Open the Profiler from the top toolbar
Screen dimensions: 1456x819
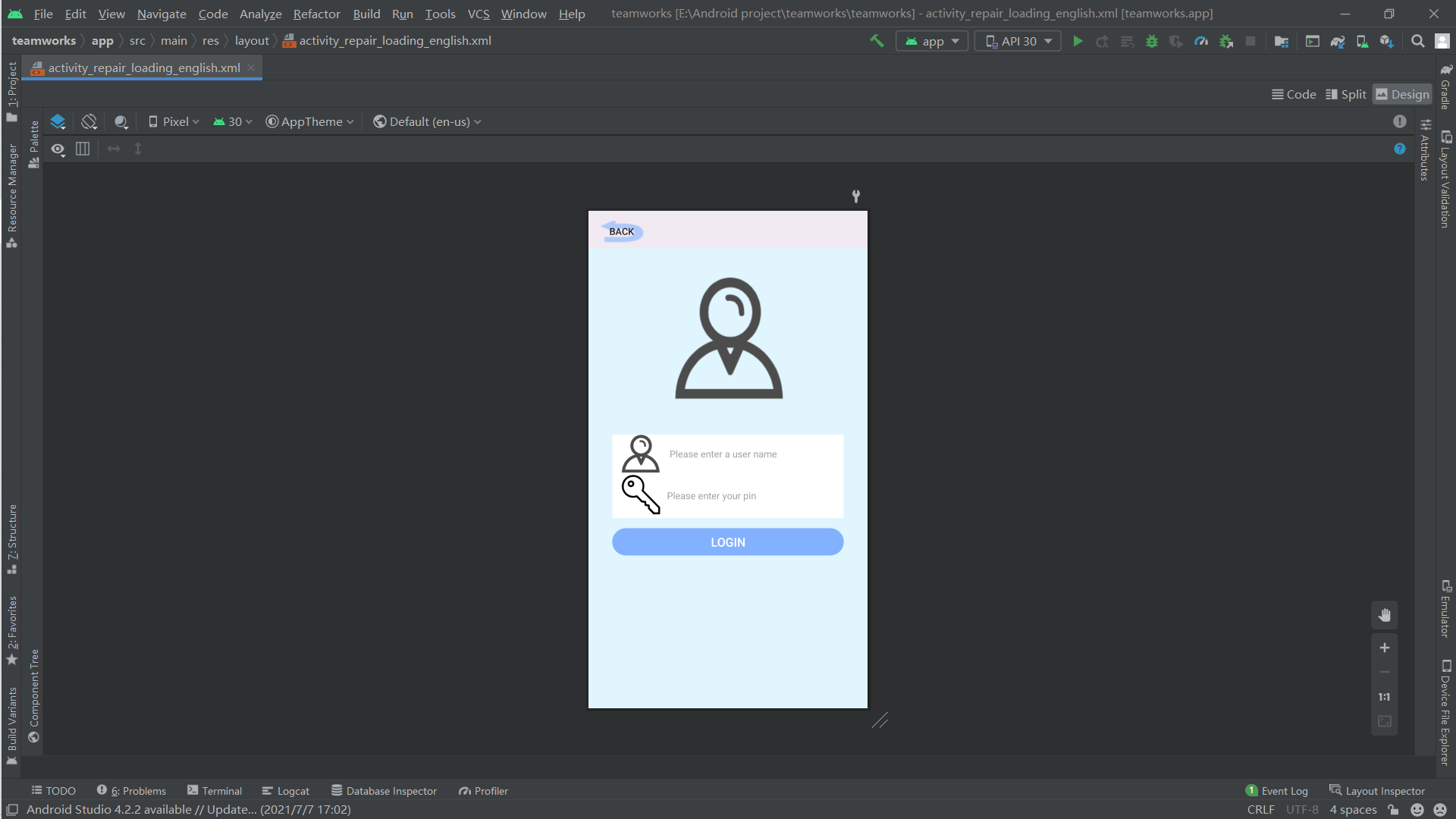(1201, 41)
